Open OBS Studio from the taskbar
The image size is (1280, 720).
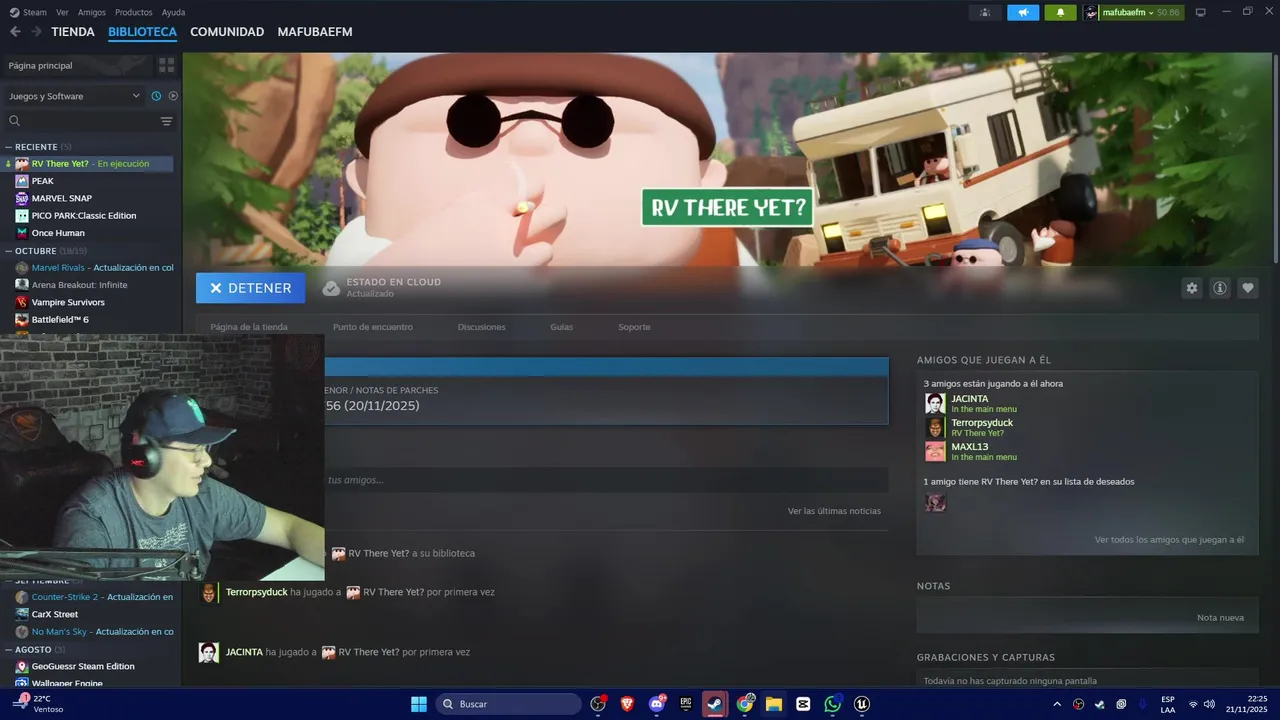pyautogui.click(x=598, y=704)
